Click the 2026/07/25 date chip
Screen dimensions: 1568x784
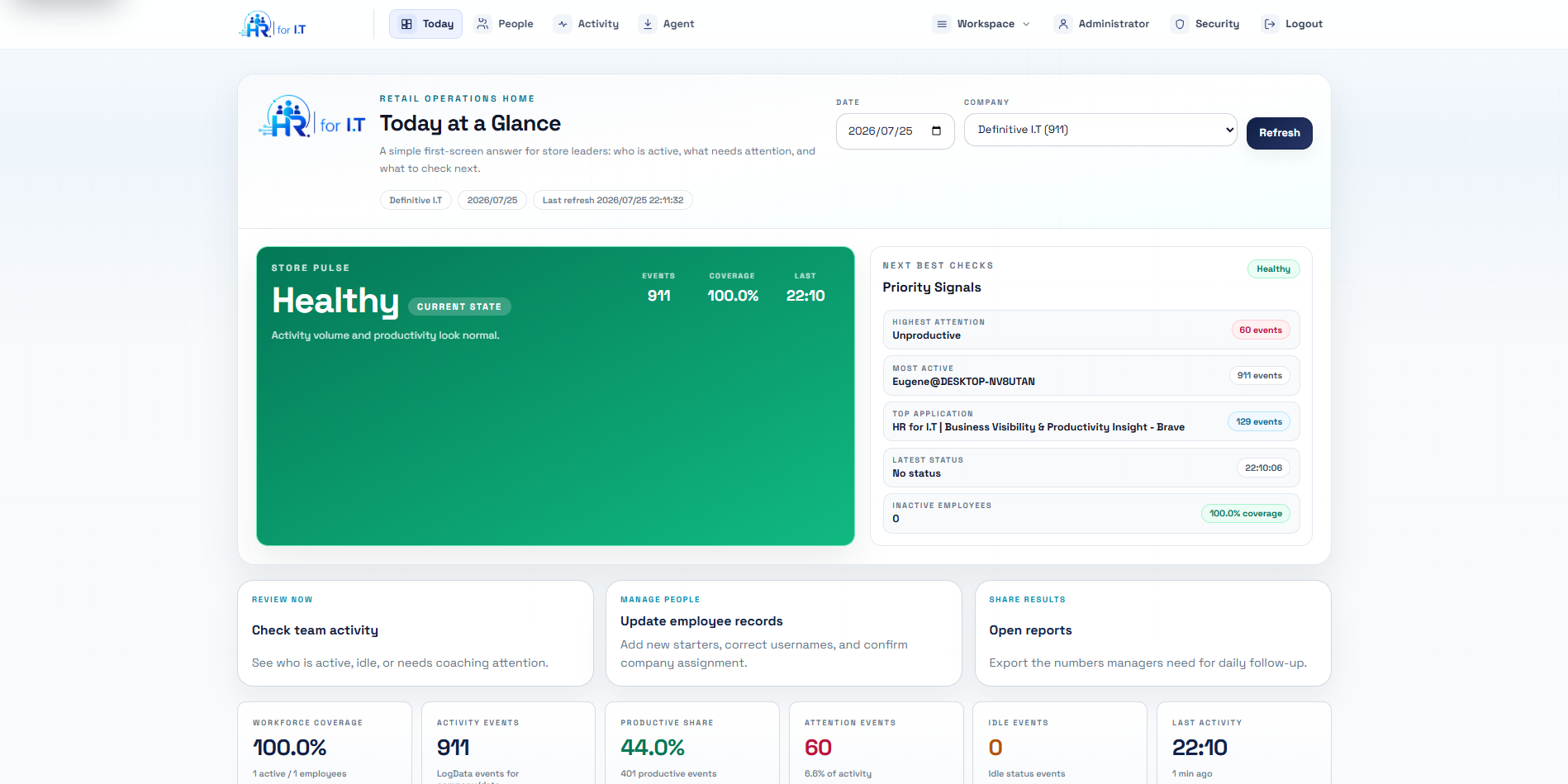pyautogui.click(x=492, y=200)
